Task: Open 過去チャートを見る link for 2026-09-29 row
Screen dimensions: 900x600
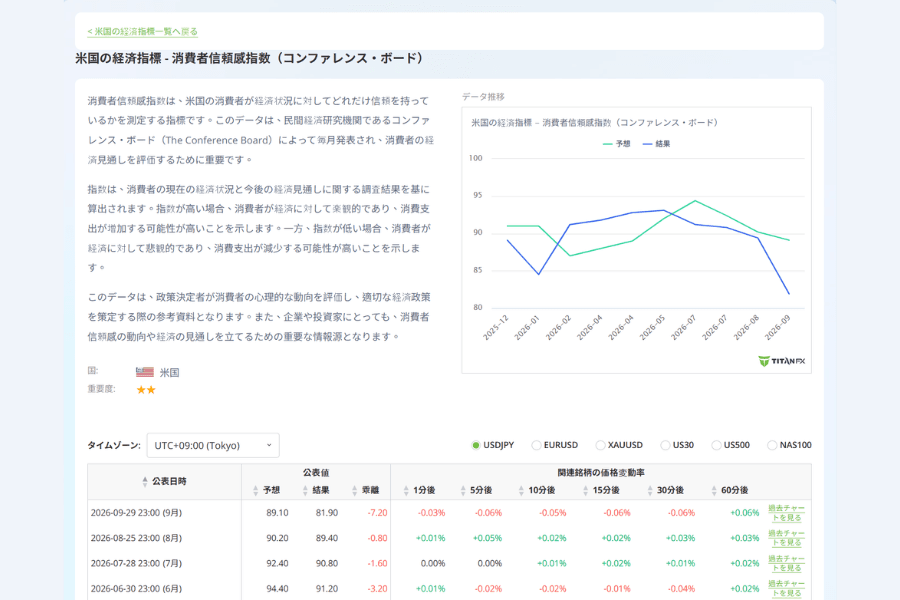Action: tap(786, 513)
